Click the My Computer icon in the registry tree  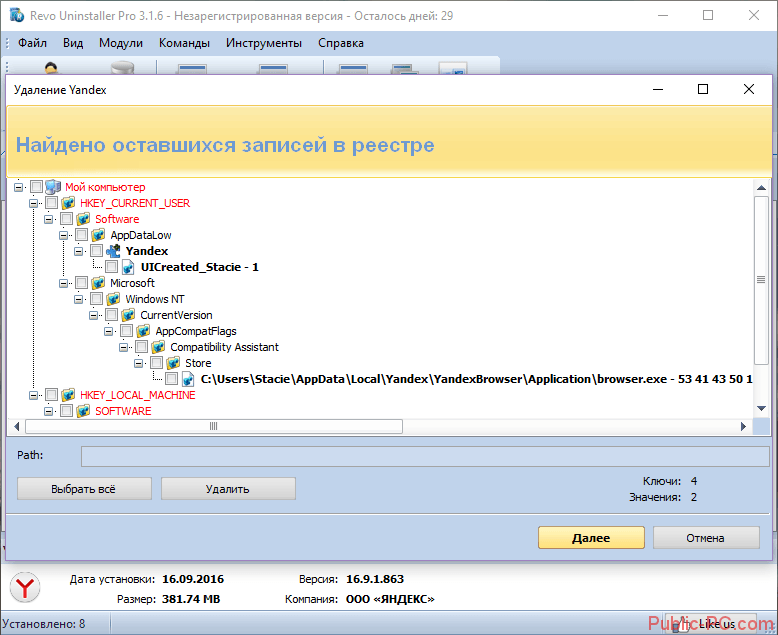[x=53, y=187]
